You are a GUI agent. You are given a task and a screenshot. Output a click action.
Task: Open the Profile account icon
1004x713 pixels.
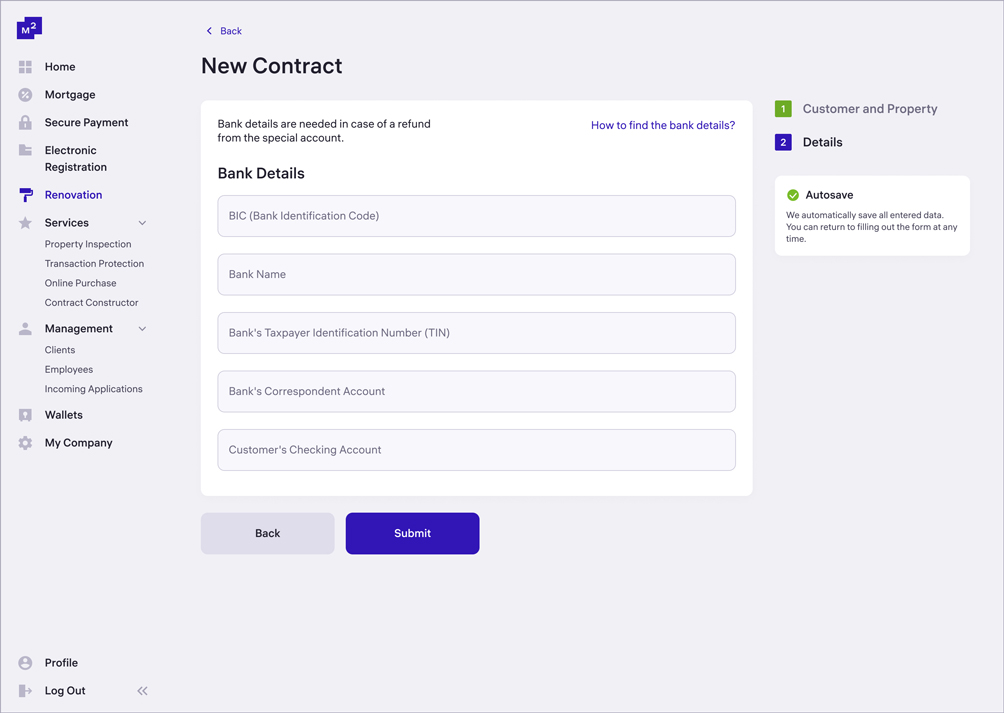click(24, 662)
